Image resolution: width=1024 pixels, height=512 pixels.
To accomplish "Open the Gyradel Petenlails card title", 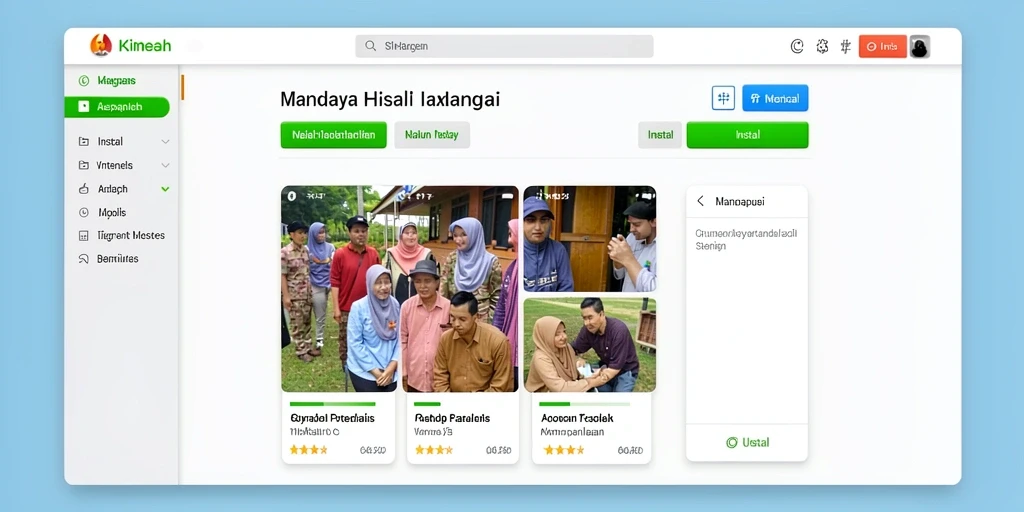I will (332, 418).
